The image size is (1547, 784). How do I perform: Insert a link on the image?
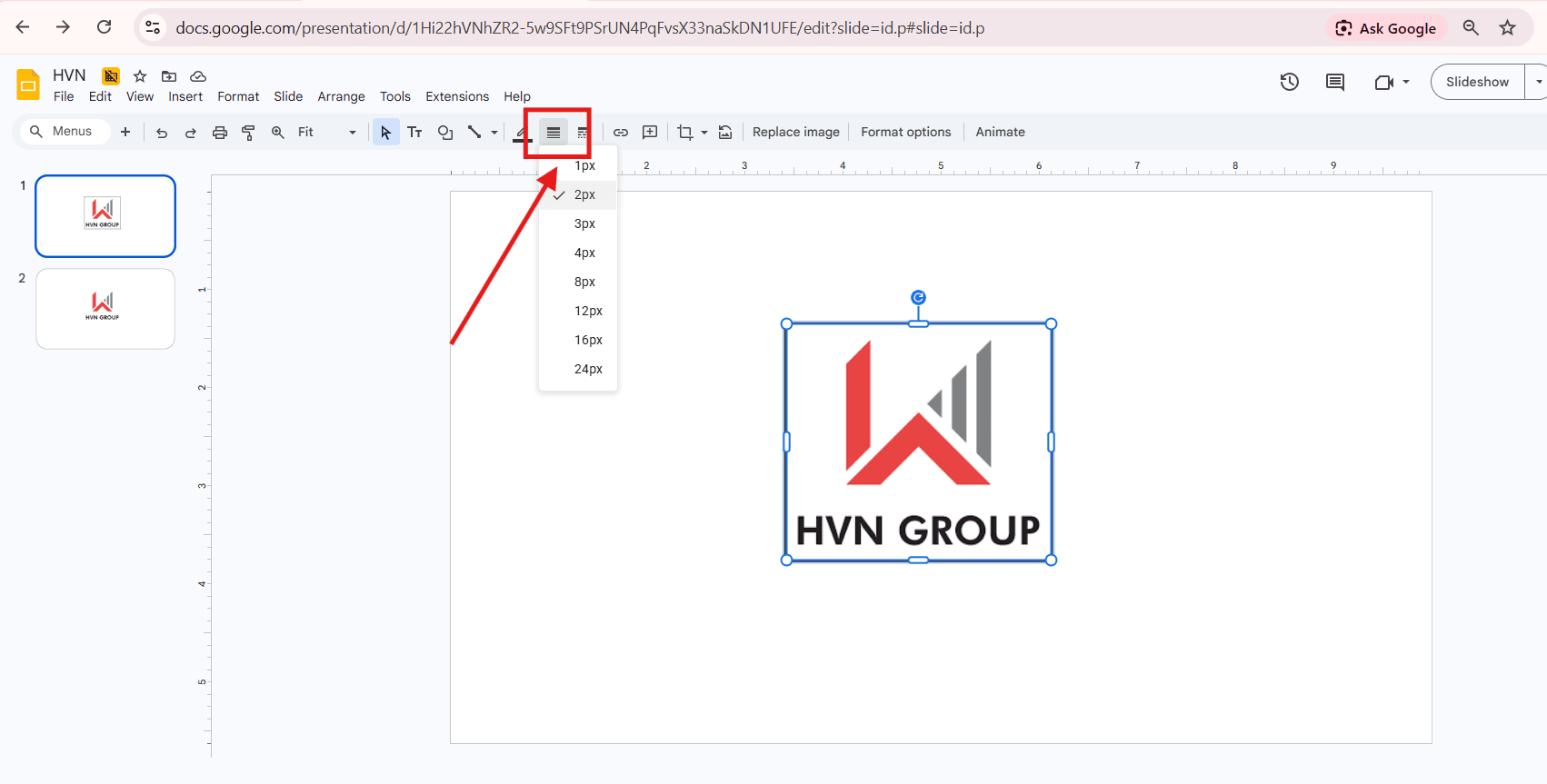point(621,133)
